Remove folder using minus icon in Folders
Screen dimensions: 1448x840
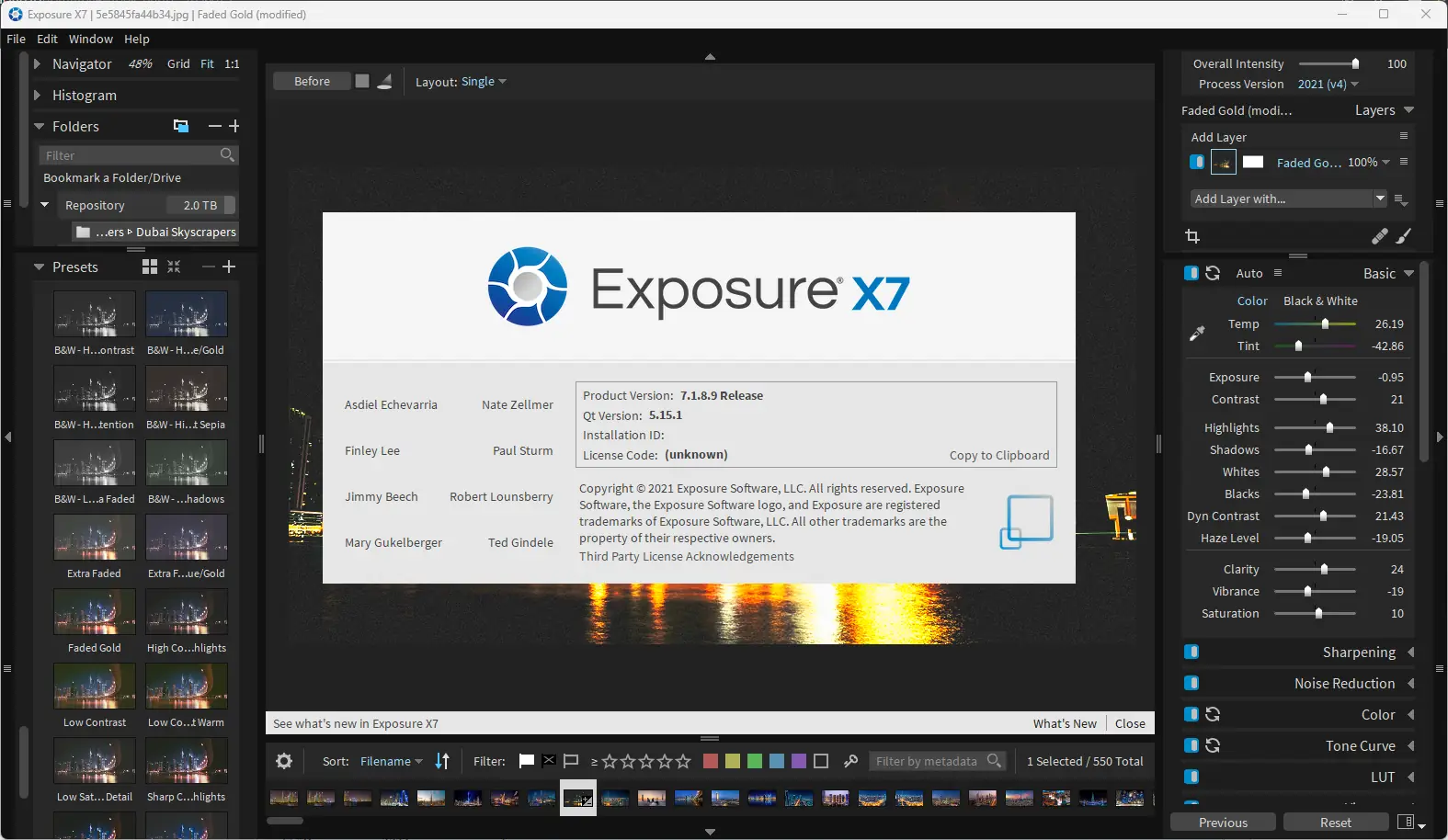coord(214,126)
